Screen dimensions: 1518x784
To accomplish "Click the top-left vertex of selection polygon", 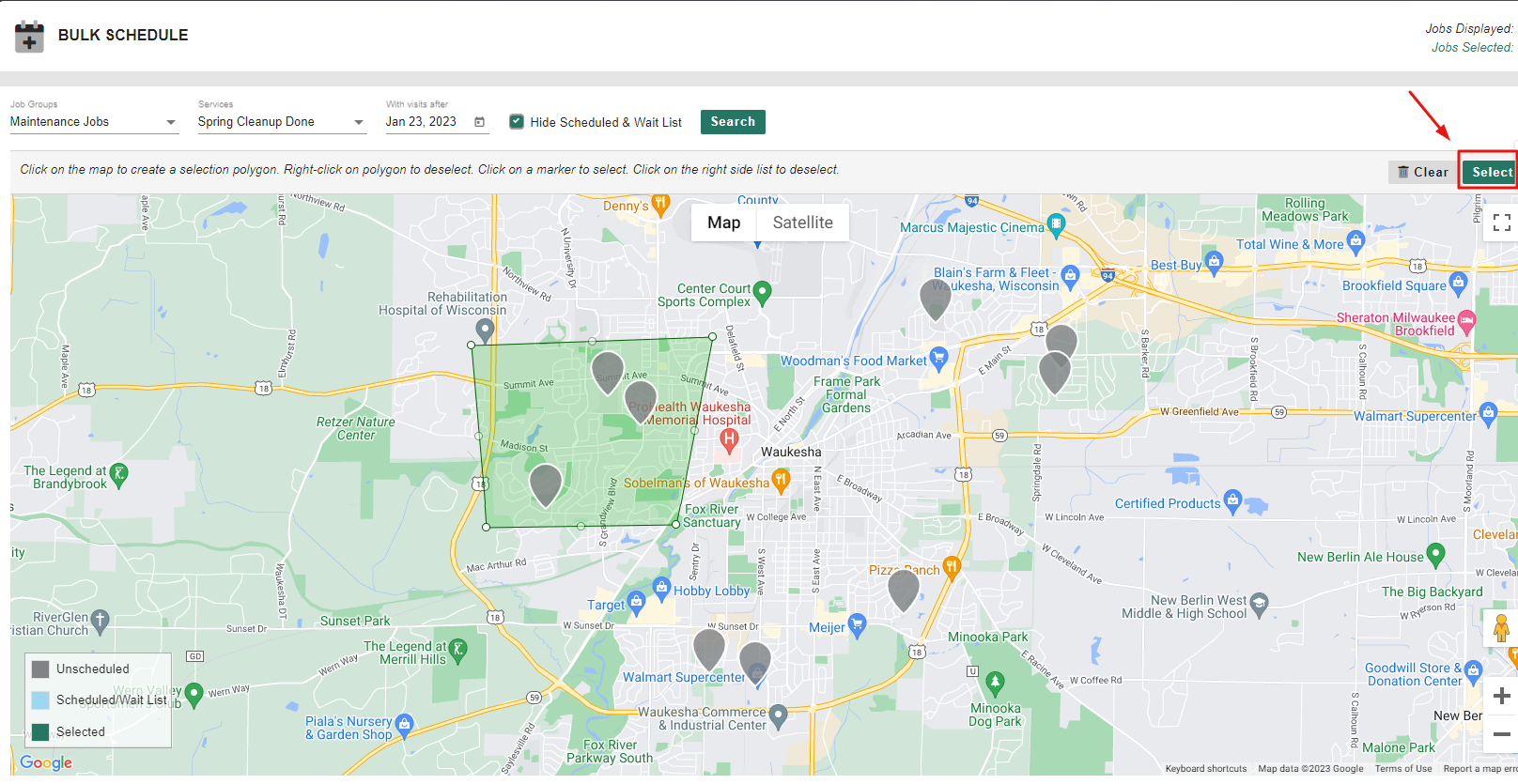I will click(x=472, y=346).
